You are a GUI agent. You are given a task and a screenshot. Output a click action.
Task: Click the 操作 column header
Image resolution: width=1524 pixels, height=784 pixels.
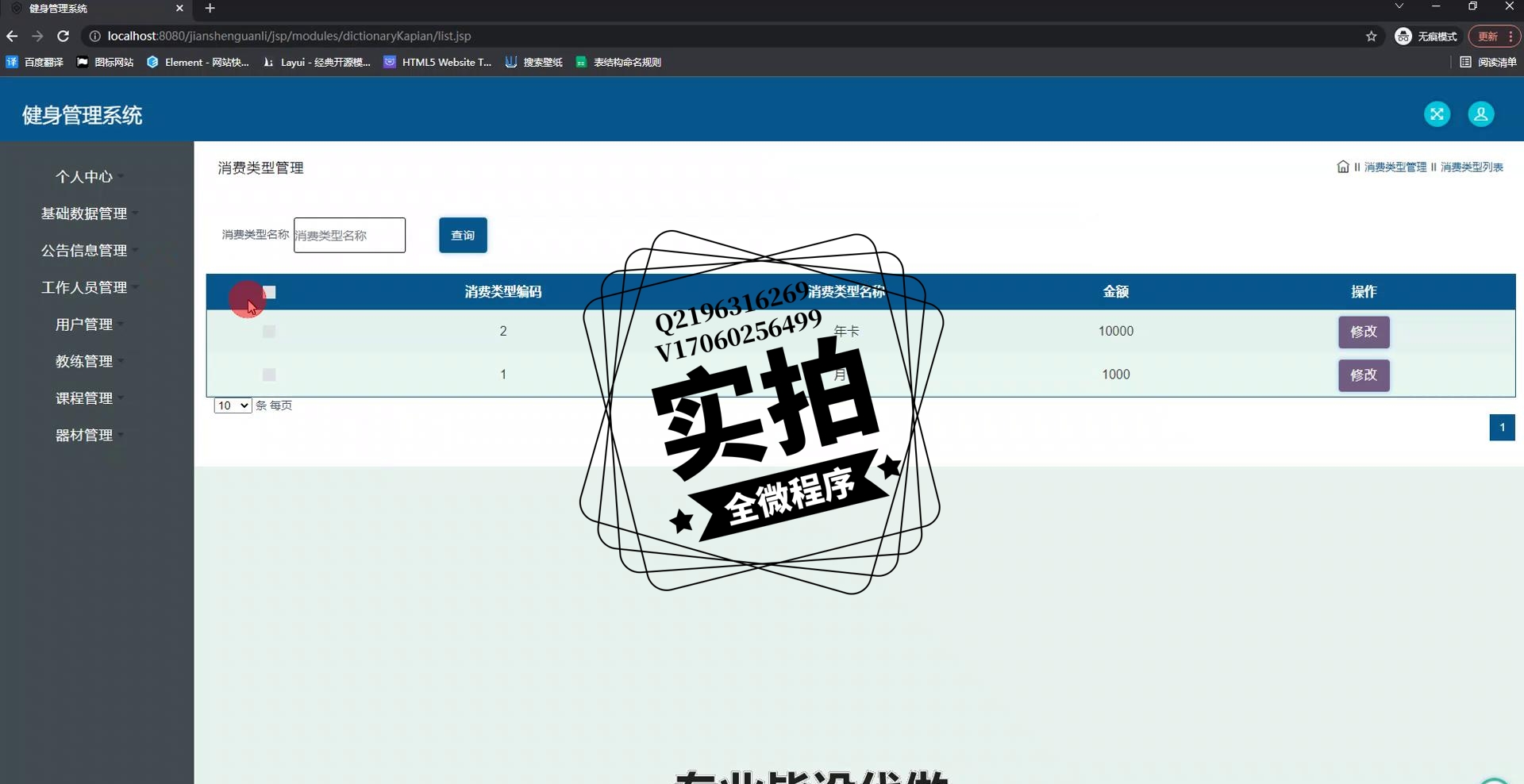point(1364,292)
